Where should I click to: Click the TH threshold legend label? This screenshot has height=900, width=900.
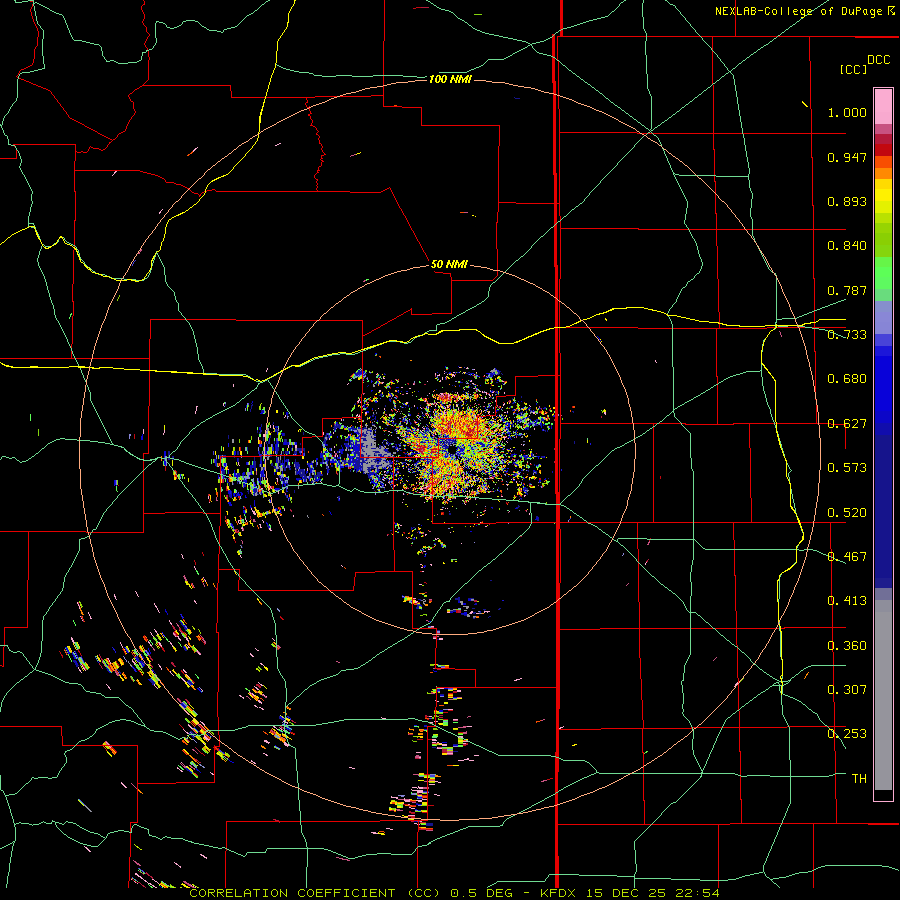coord(859,779)
